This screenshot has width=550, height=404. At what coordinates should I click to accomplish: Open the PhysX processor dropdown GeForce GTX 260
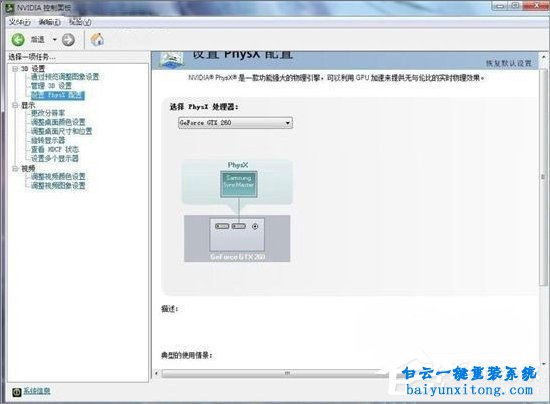235,123
